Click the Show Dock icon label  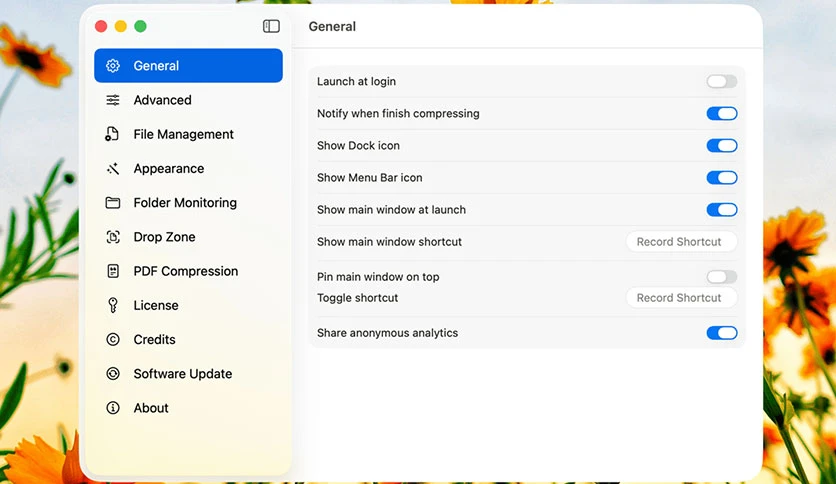click(x=358, y=146)
